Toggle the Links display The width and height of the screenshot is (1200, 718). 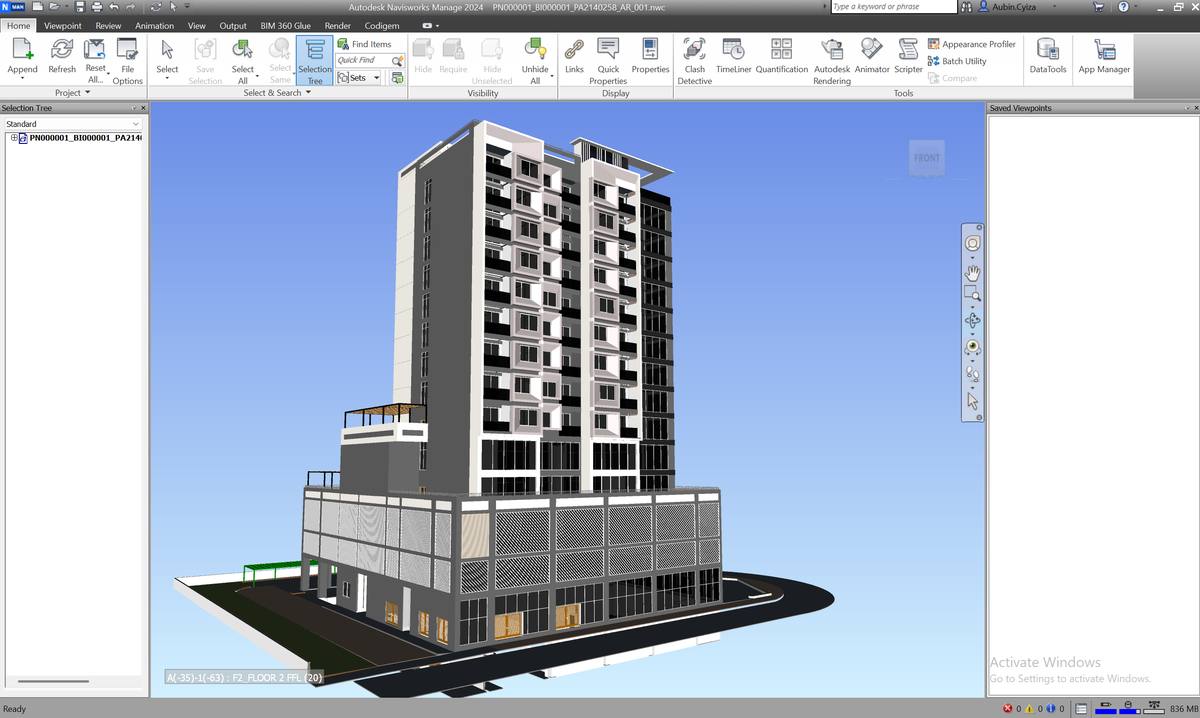point(574,55)
